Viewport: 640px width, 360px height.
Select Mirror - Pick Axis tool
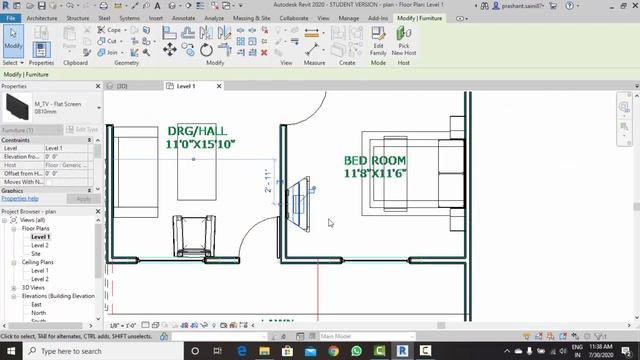click(206, 32)
